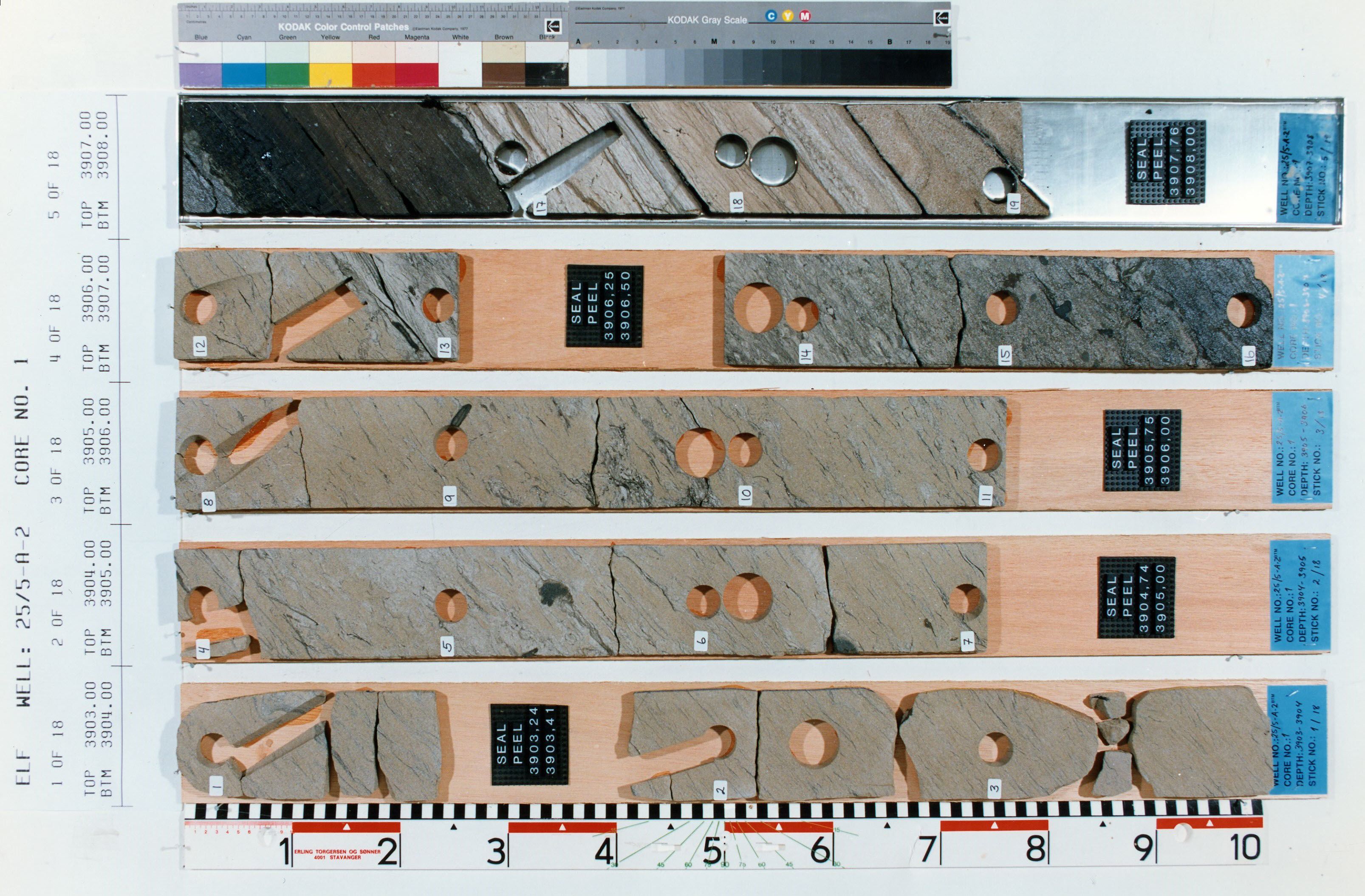Click the Seal Peel 3903,24 label
Image resolution: width=1365 pixels, height=896 pixels.
pos(529,745)
